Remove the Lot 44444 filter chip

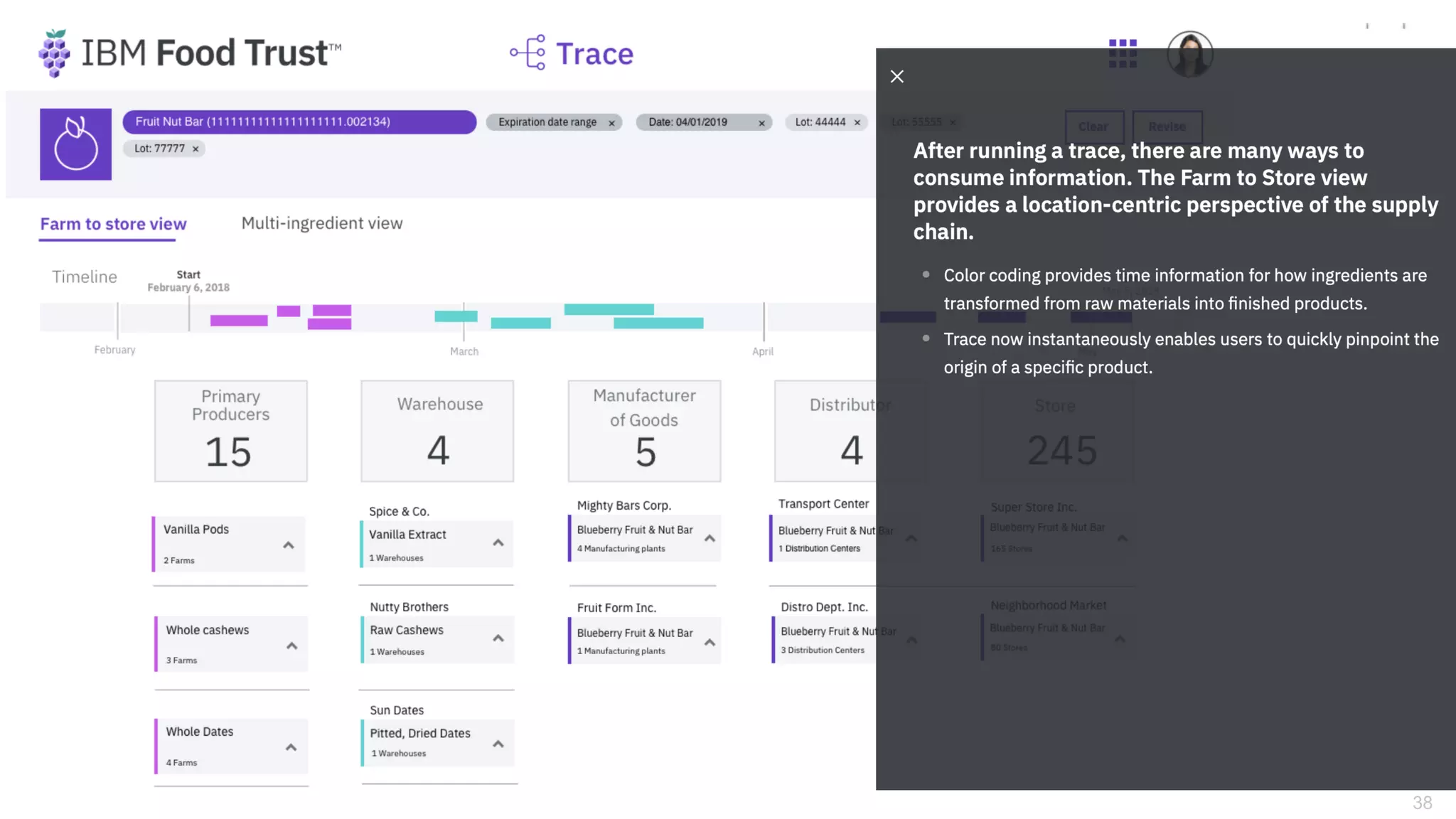tap(857, 122)
